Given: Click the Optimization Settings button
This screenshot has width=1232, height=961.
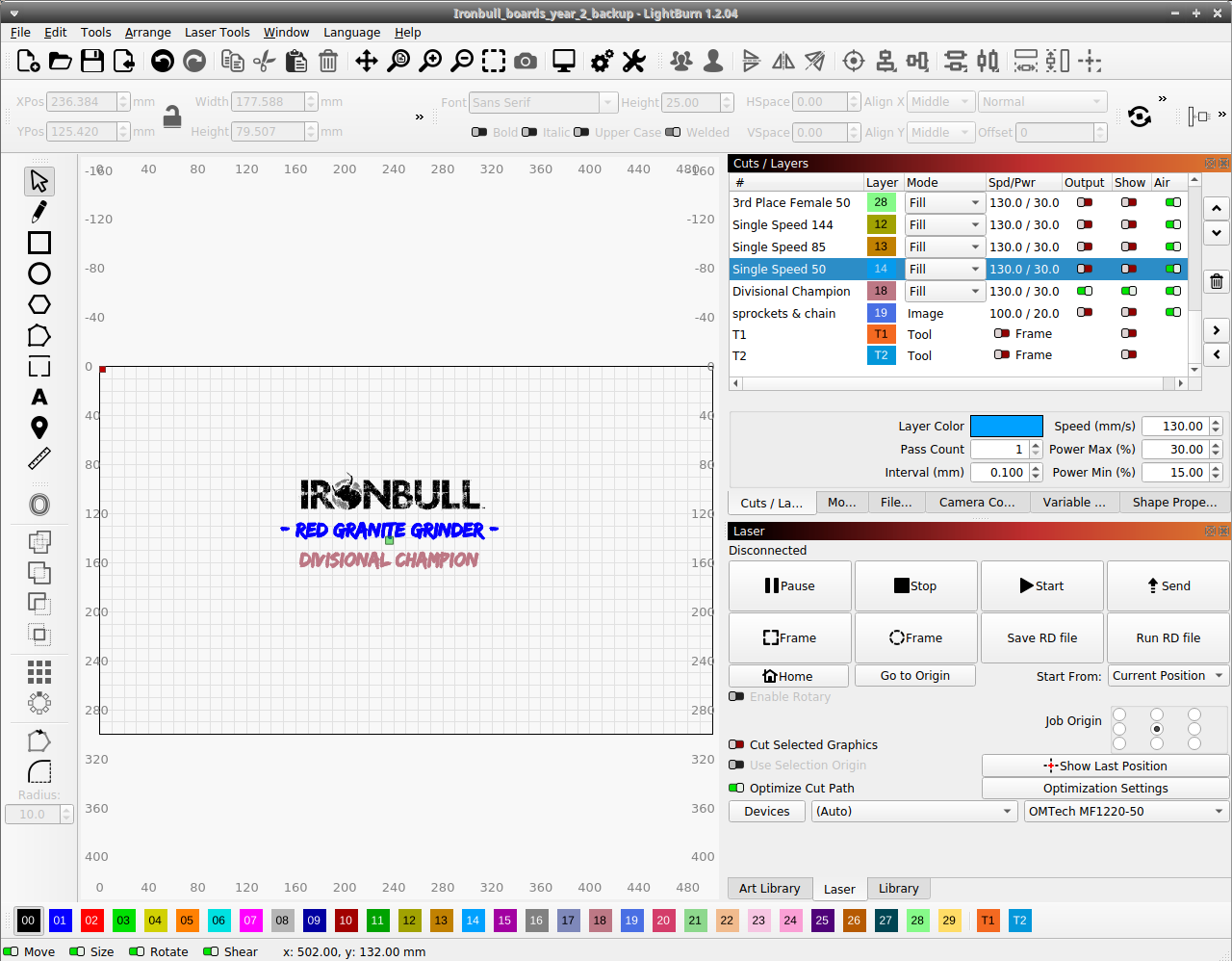Looking at the screenshot, I should (x=1105, y=788).
